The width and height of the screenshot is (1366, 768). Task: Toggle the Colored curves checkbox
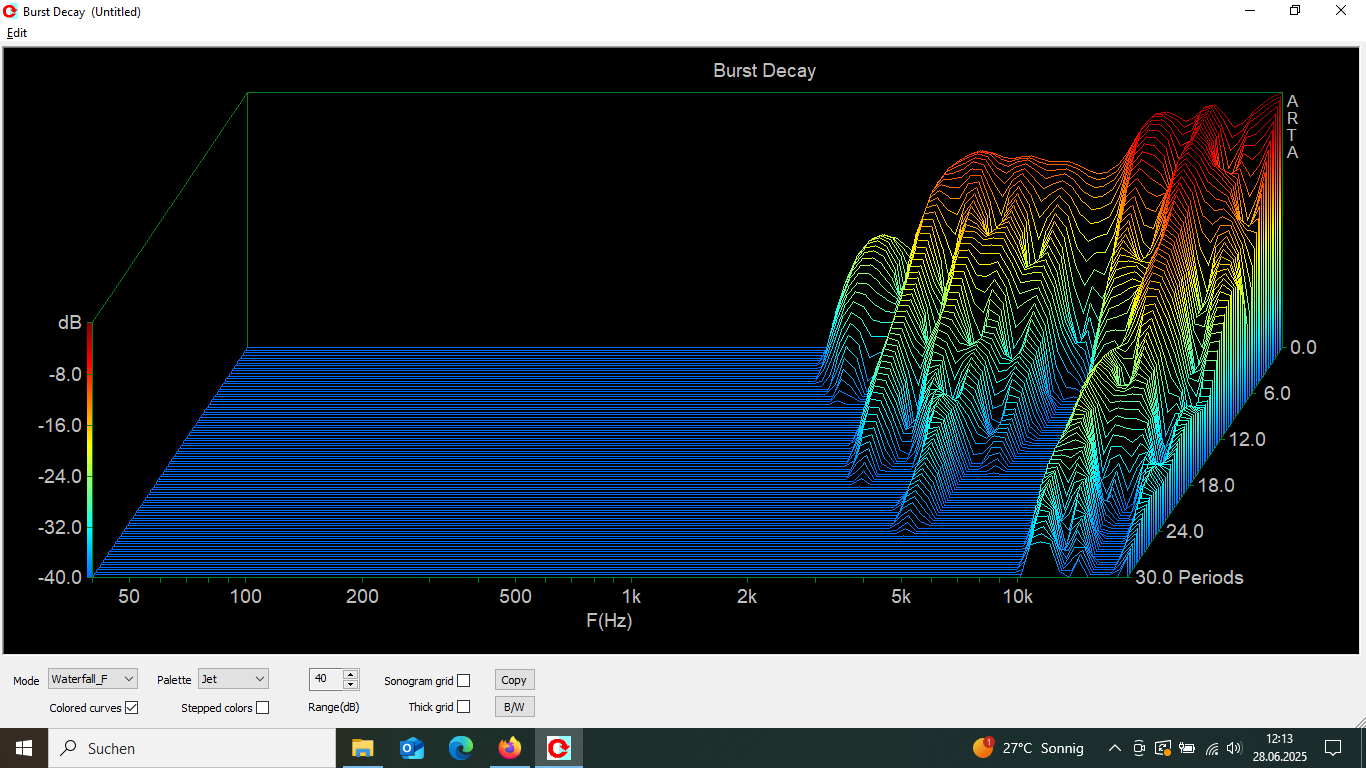pyautogui.click(x=132, y=708)
